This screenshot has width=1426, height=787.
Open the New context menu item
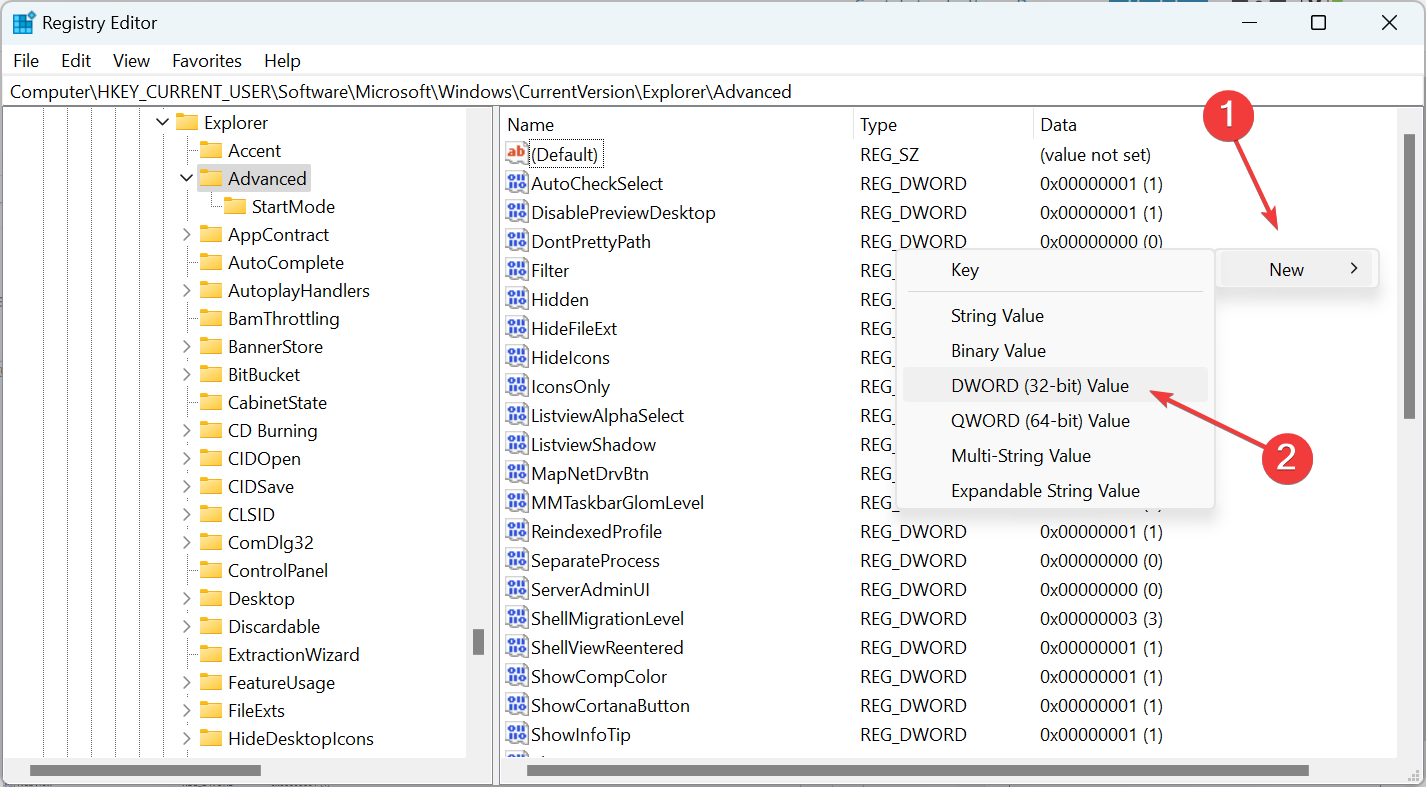[1298, 269]
